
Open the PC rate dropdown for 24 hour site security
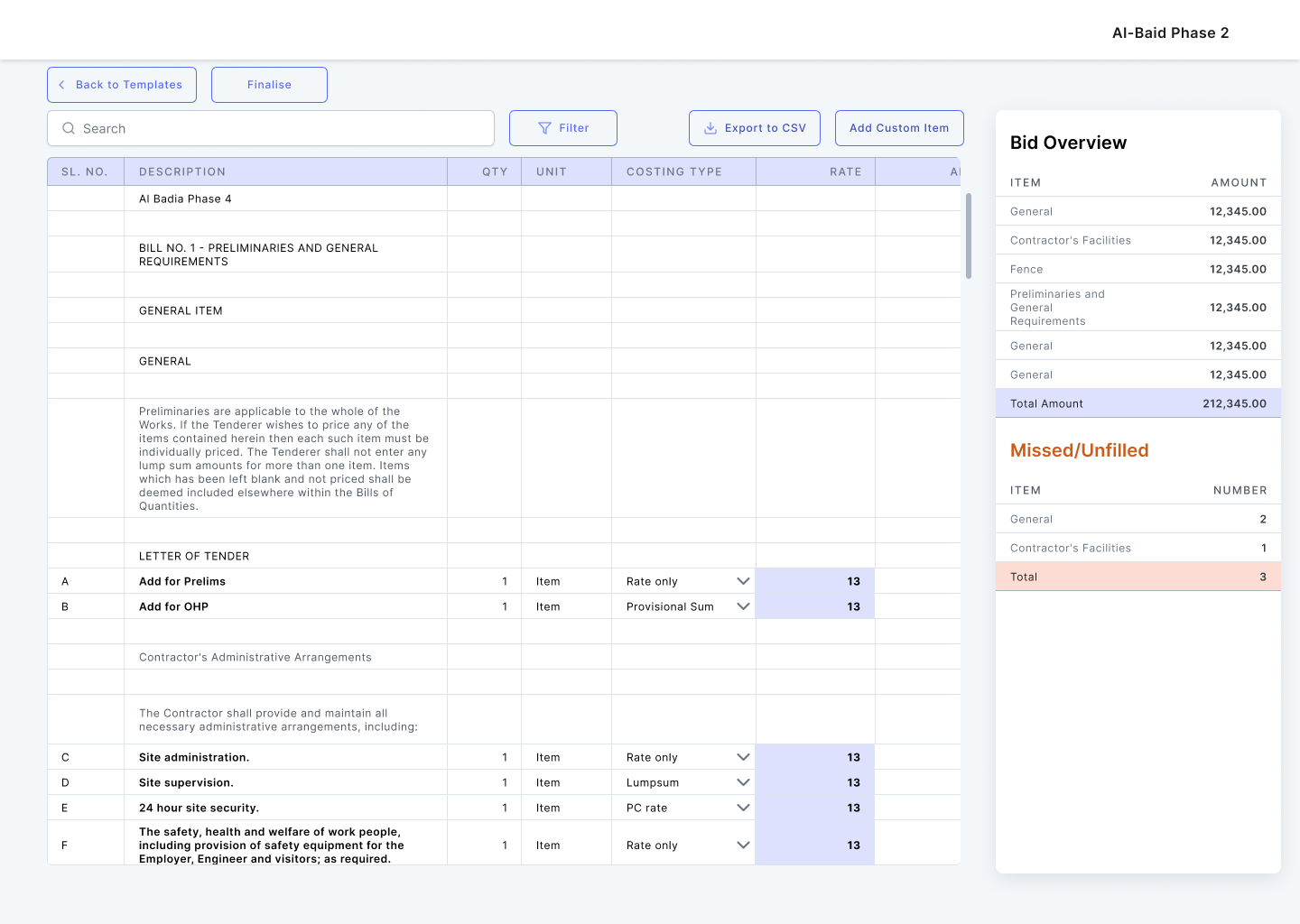point(743,808)
